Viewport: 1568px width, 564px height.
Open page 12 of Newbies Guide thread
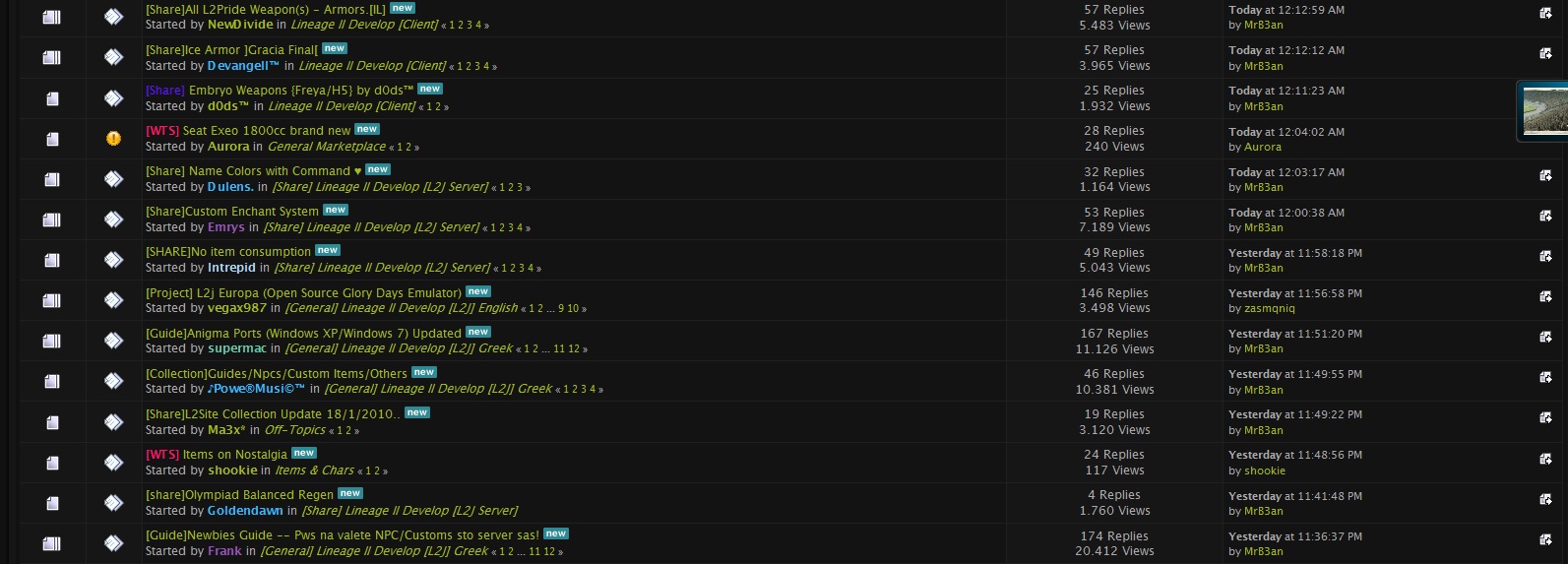pyautogui.click(x=549, y=552)
